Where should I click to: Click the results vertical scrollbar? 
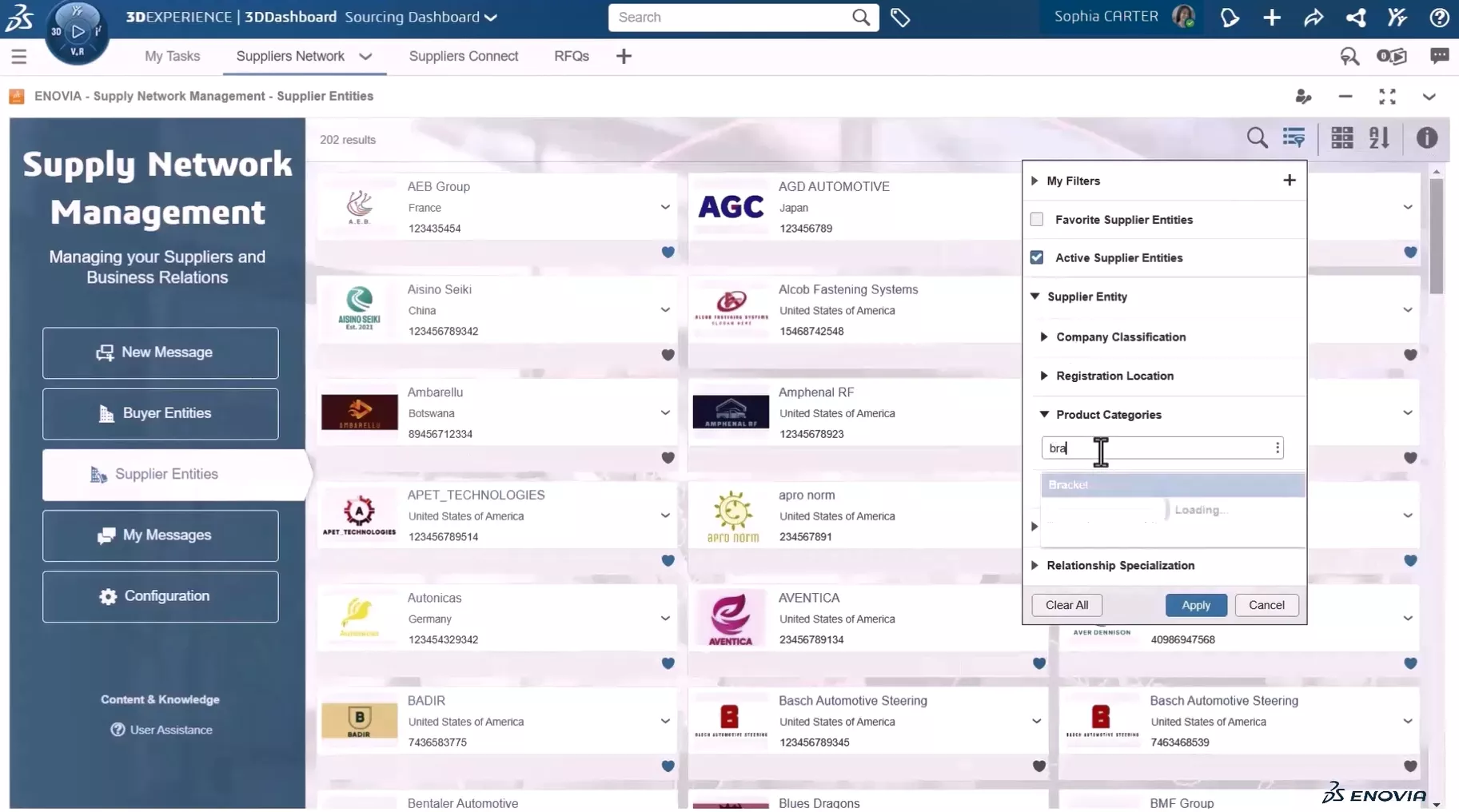(x=1437, y=235)
